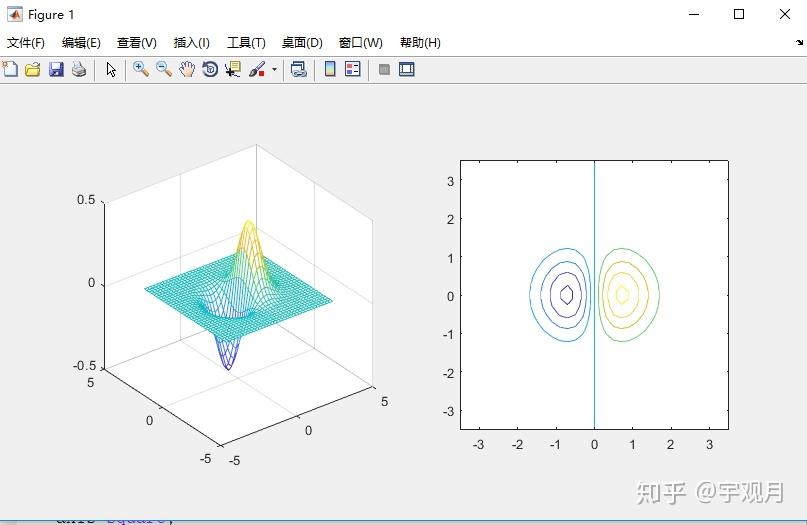807x525 pixels.
Task: Expand the Brush tool color dropdown arrow
Action: (x=274, y=69)
